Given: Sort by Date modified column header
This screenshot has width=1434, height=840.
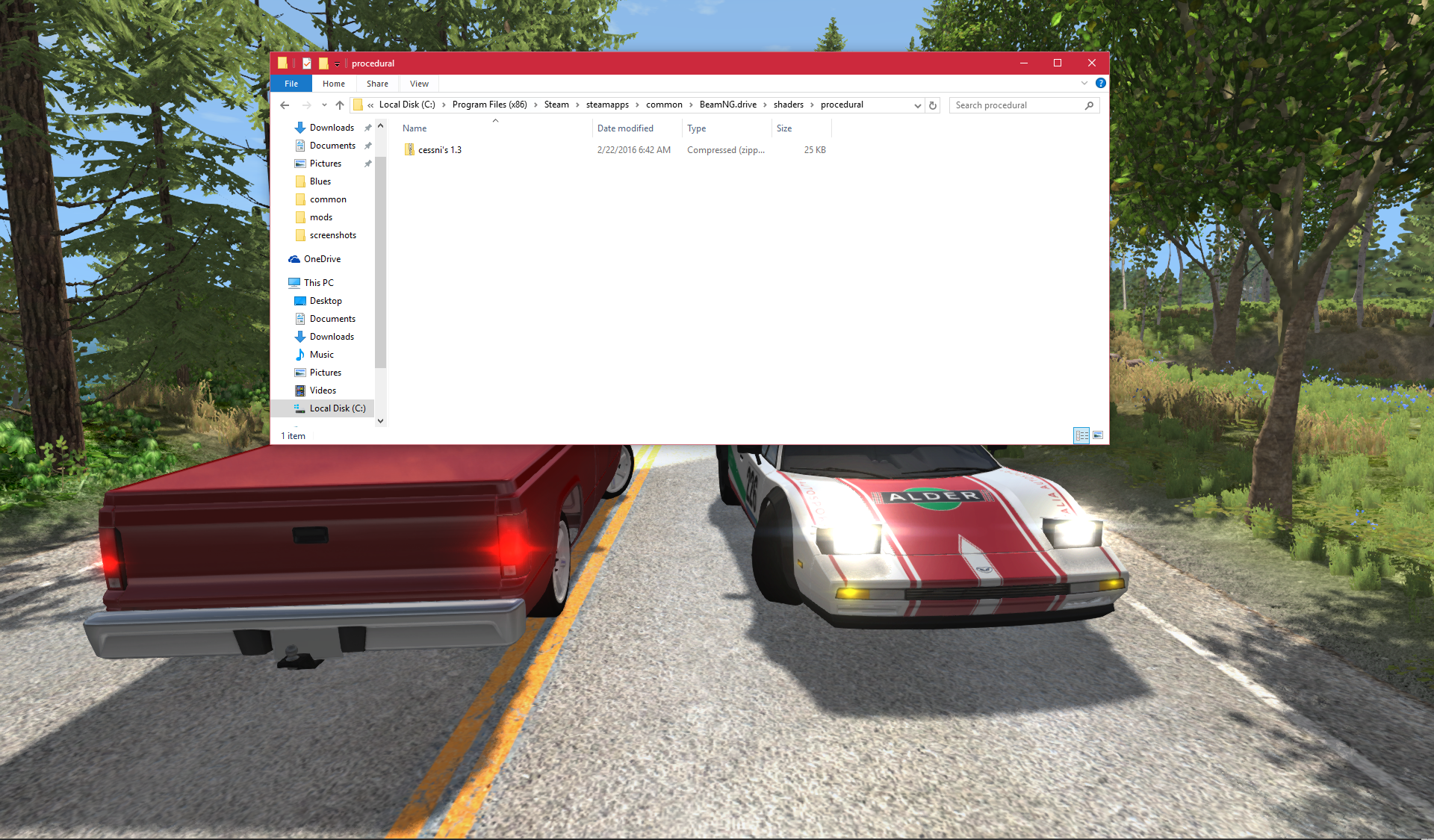Looking at the screenshot, I should tap(637, 128).
